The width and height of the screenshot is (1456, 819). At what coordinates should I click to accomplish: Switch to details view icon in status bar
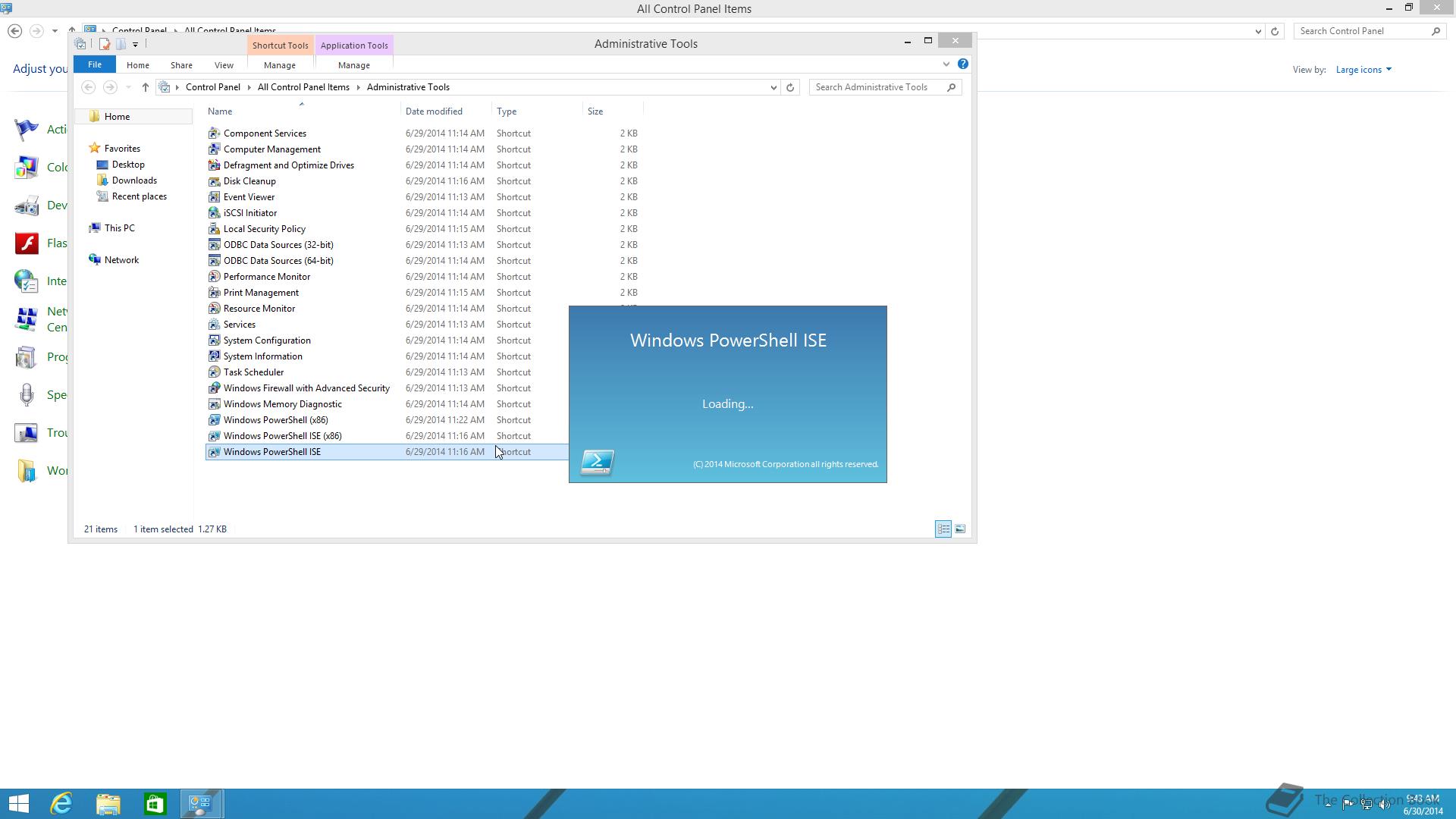(x=943, y=529)
